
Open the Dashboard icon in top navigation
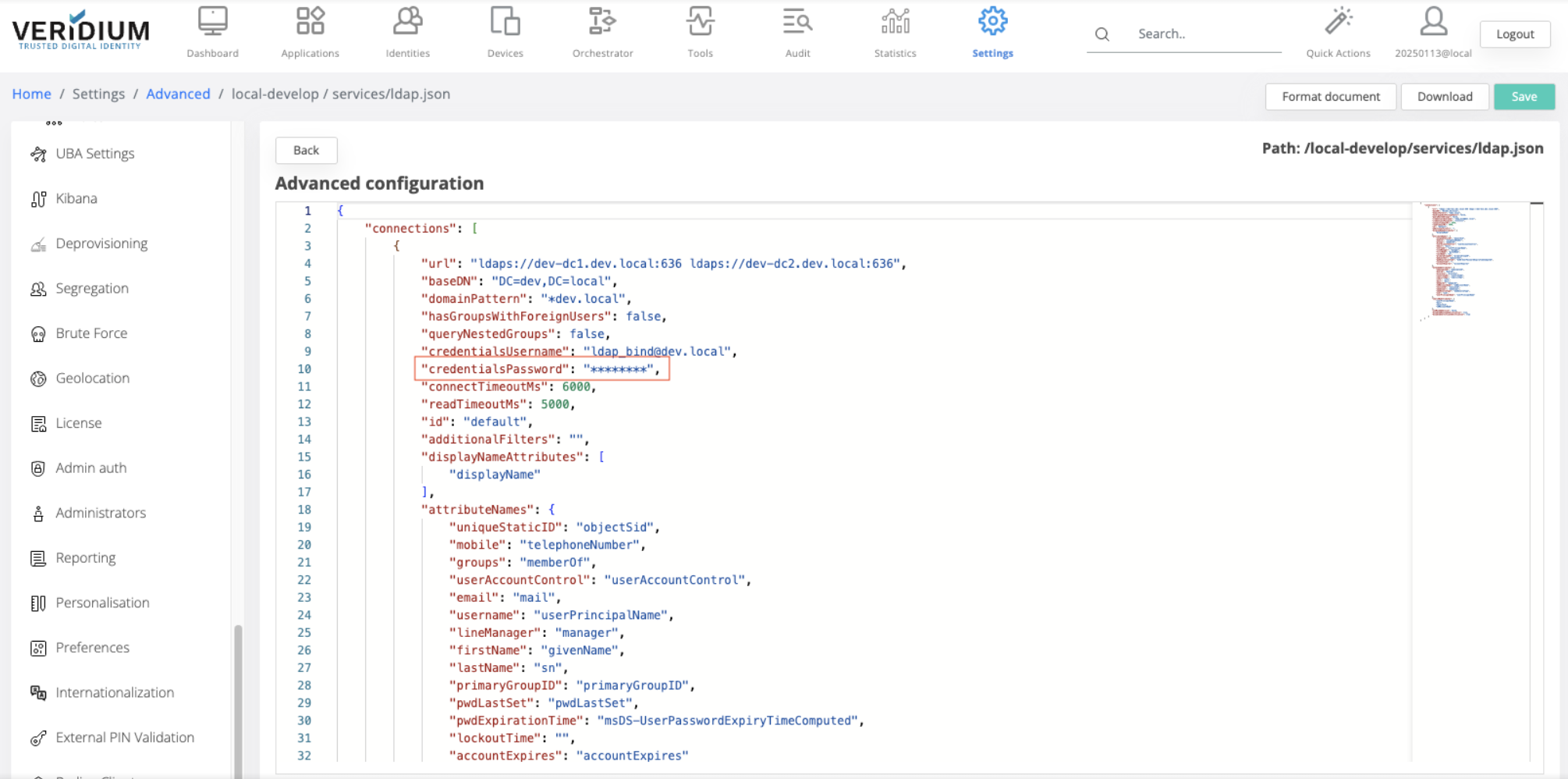[x=212, y=23]
